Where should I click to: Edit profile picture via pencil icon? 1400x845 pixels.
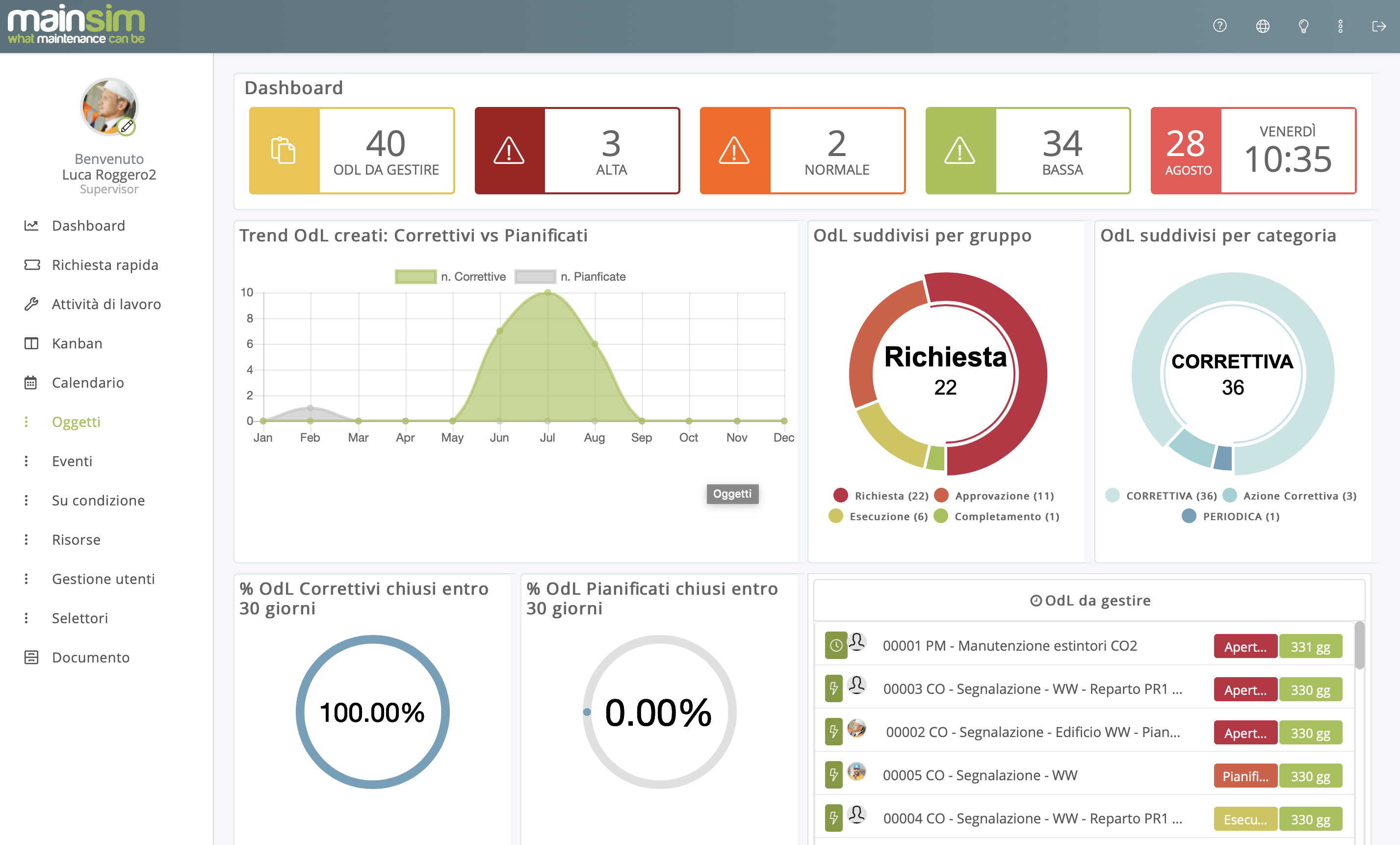point(127,126)
